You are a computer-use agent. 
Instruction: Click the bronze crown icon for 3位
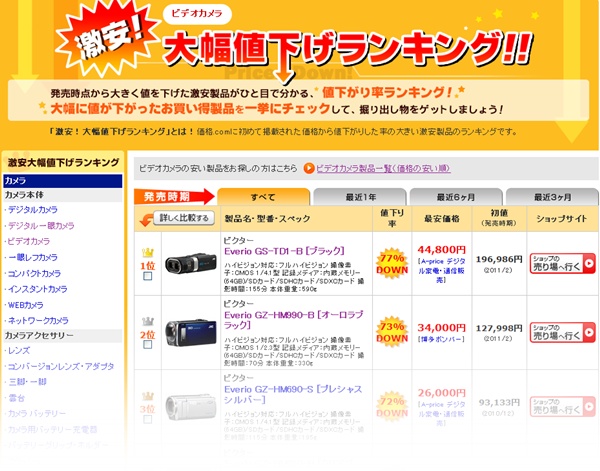148,396
